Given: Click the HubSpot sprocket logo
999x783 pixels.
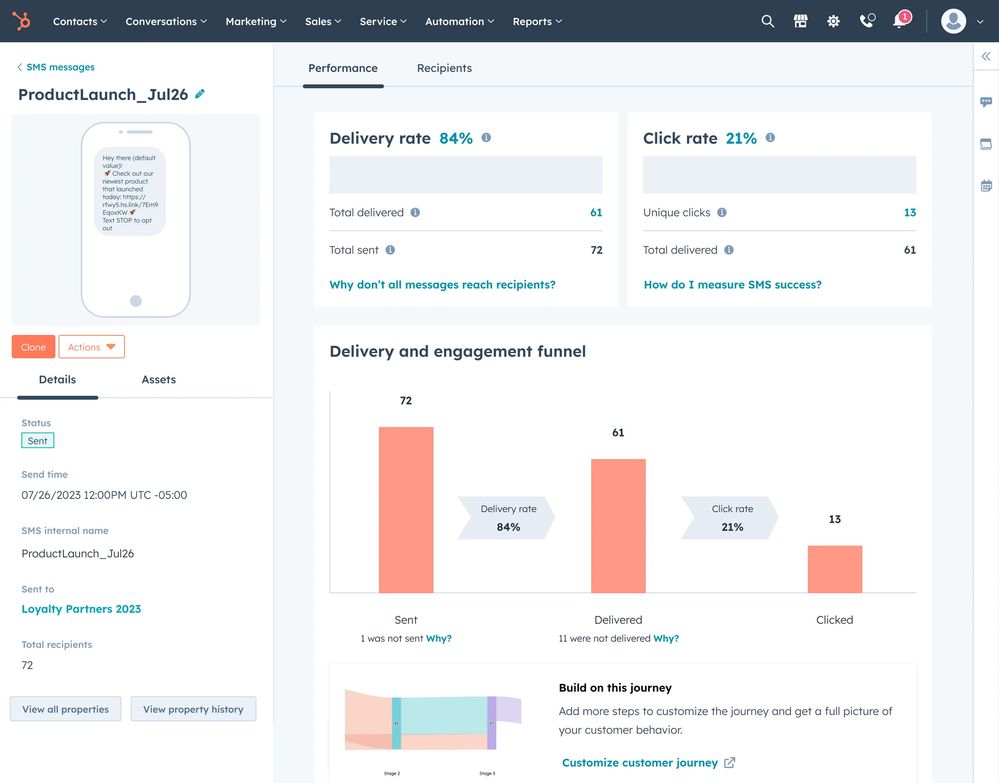Looking at the screenshot, I should pyautogui.click(x=21, y=20).
